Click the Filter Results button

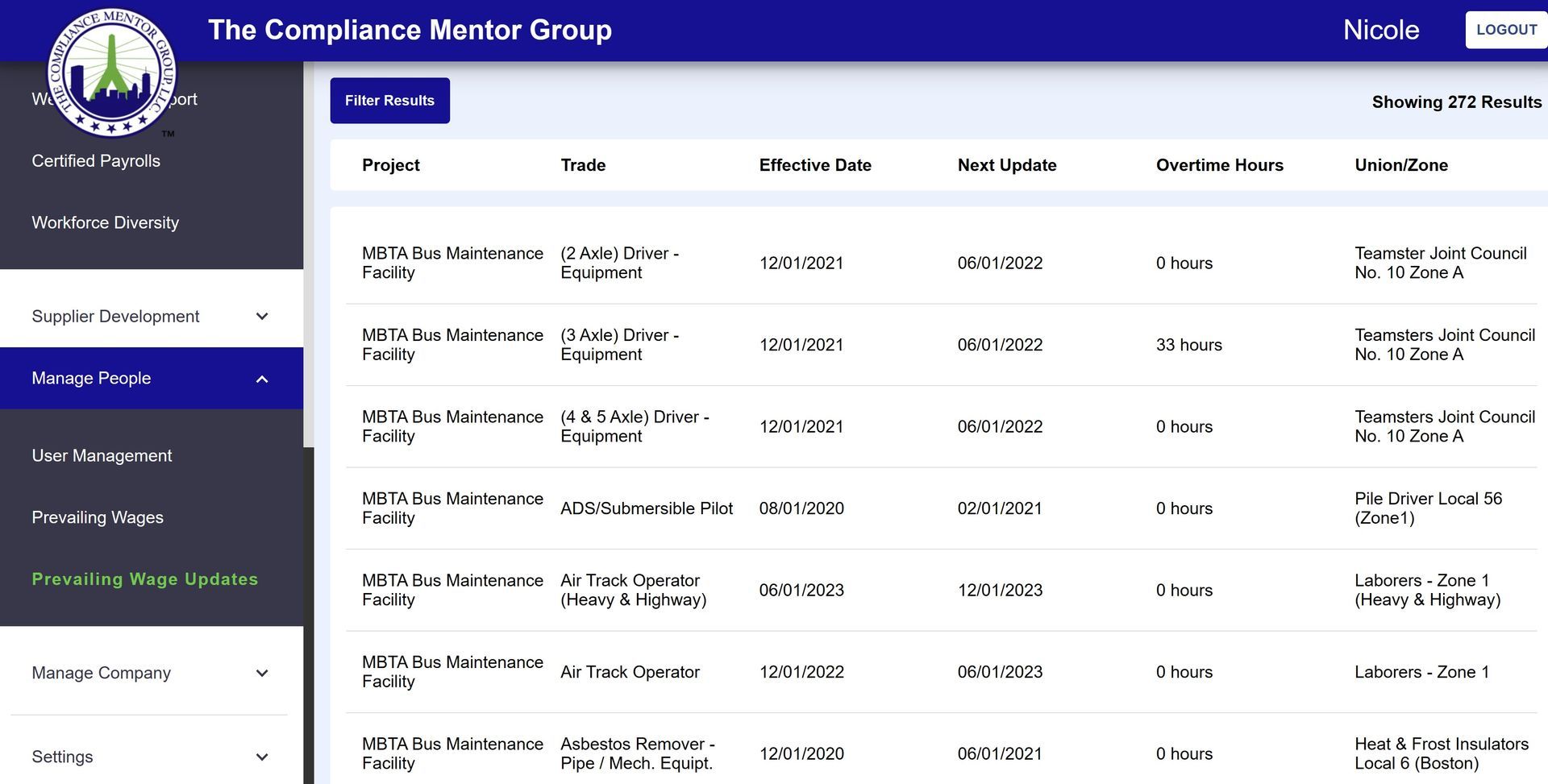pyautogui.click(x=389, y=101)
